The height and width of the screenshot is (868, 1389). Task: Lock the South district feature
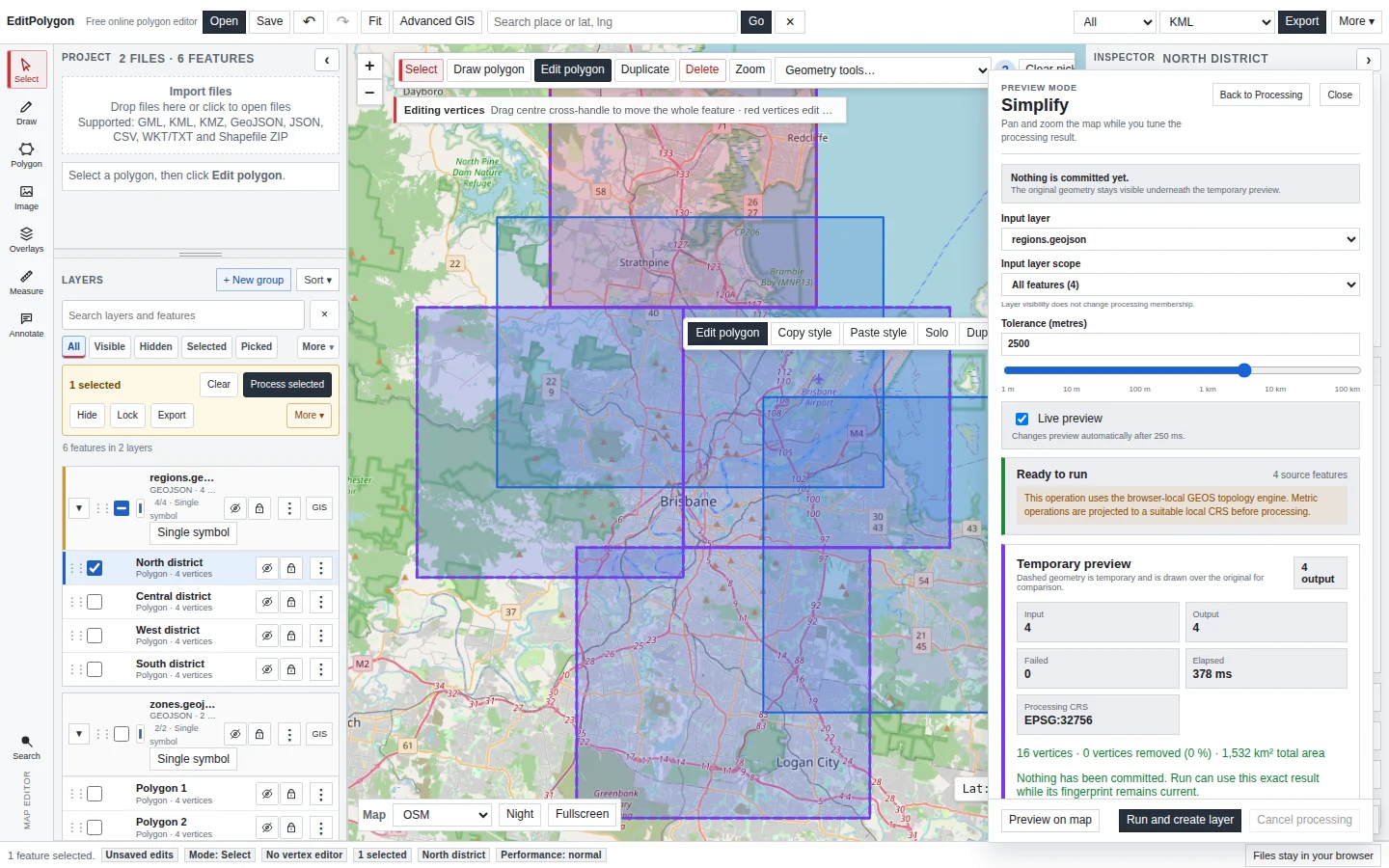(x=291, y=669)
